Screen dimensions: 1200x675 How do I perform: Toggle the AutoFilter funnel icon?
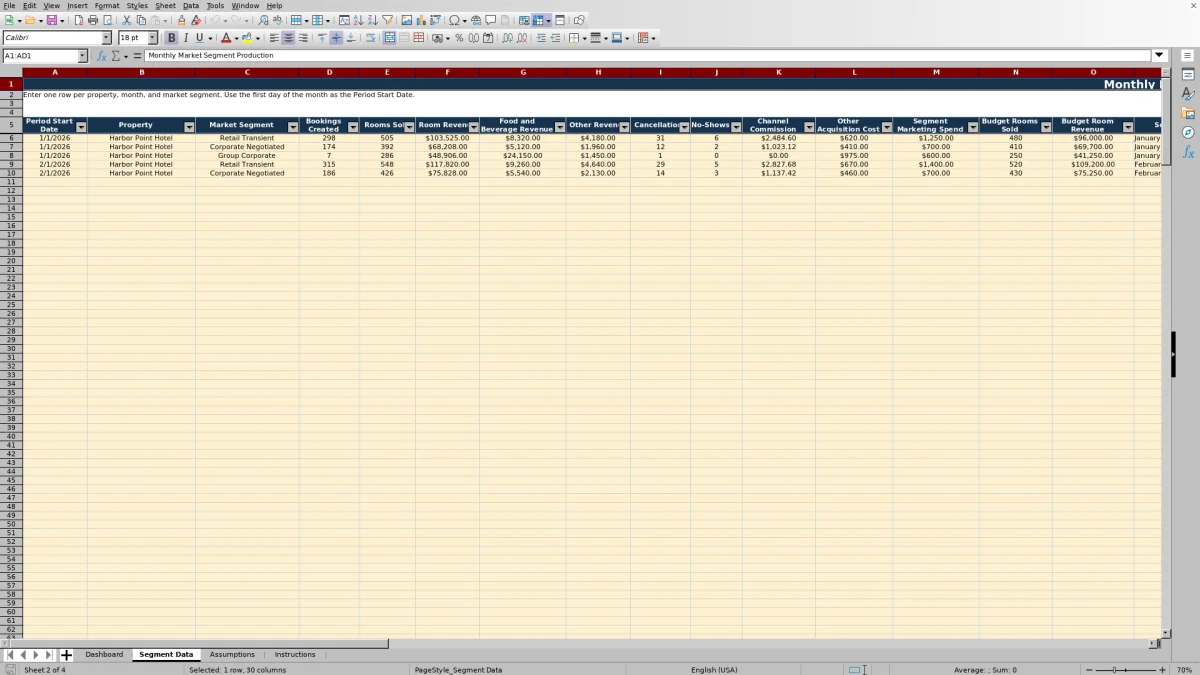coord(387,20)
